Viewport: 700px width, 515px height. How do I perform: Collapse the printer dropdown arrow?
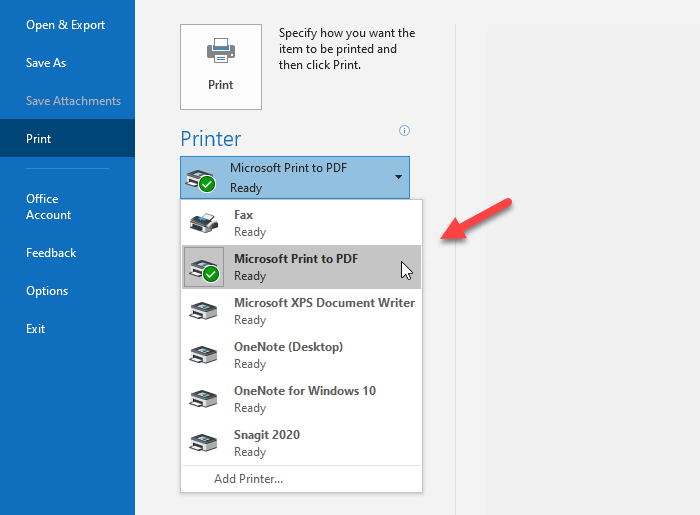coord(398,177)
